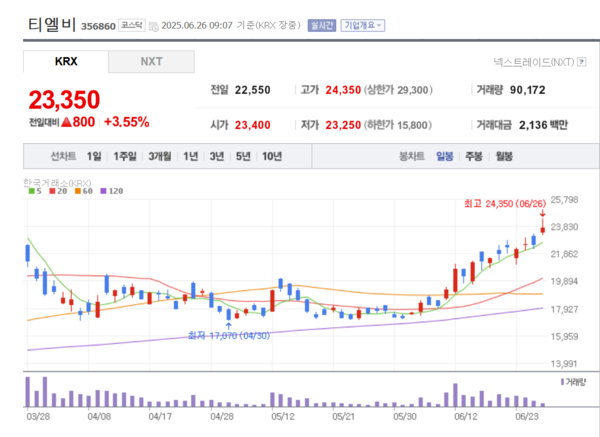Click the orange 60-day moving average legend swatch
The height and width of the screenshot is (437, 600).
click(78, 191)
